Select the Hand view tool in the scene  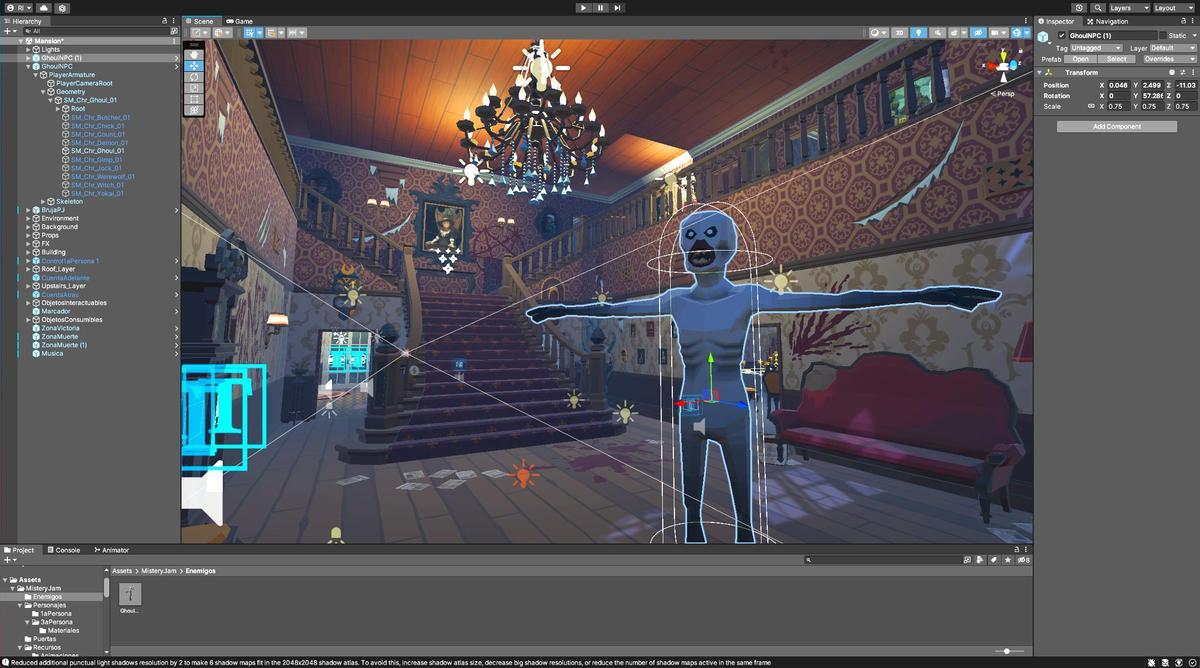(x=194, y=54)
